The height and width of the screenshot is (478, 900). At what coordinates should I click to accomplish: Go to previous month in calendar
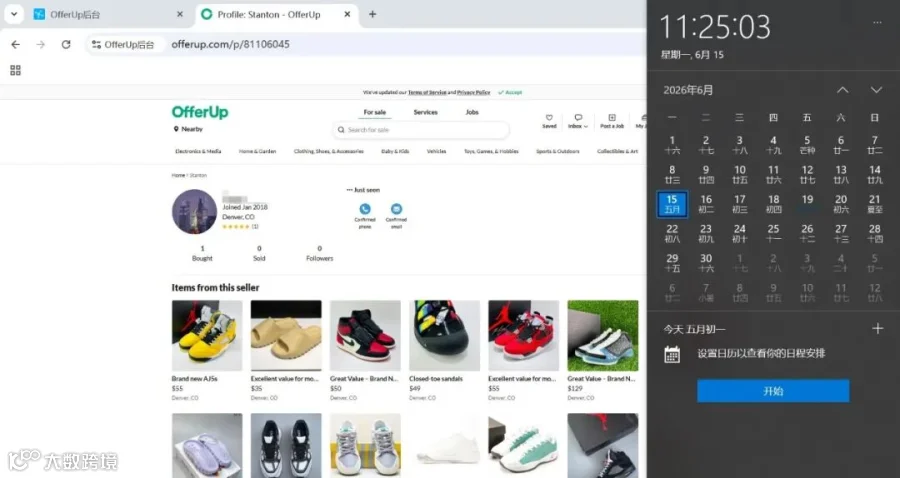tap(842, 90)
